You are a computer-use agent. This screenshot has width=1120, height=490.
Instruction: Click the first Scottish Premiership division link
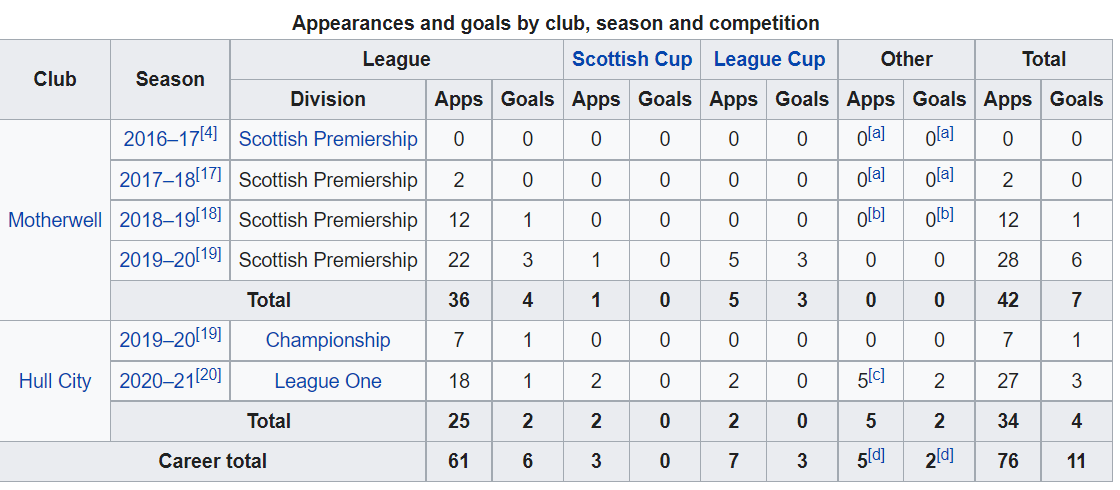pyautogui.click(x=328, y=139)
